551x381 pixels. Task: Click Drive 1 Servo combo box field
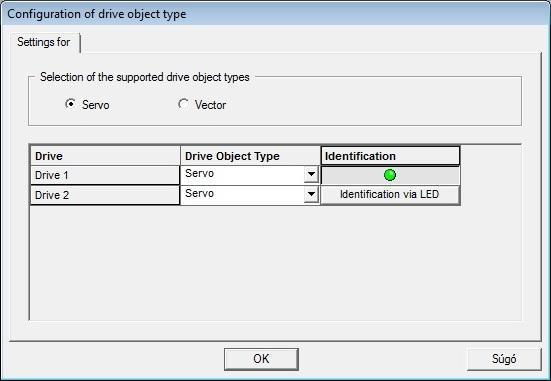click(x=249, y=175)
